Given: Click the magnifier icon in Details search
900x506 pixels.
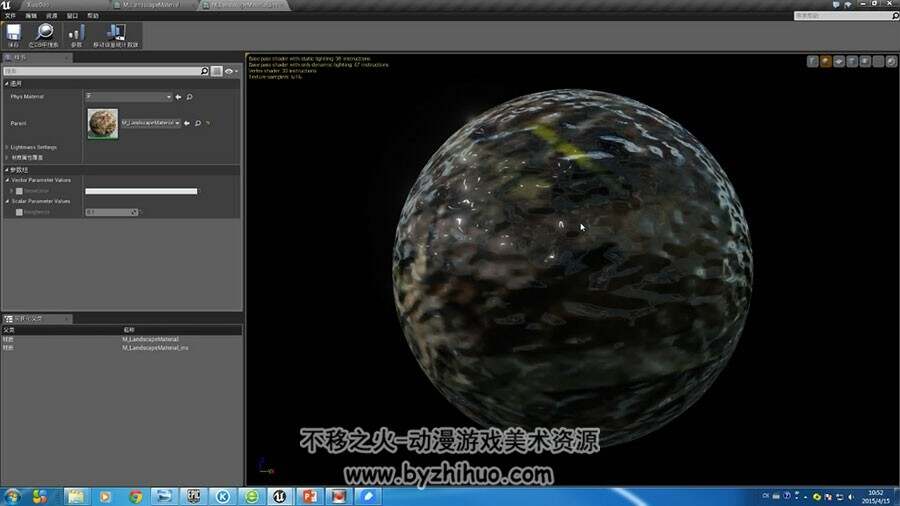Looking at the screenshot, I should 204,71.
